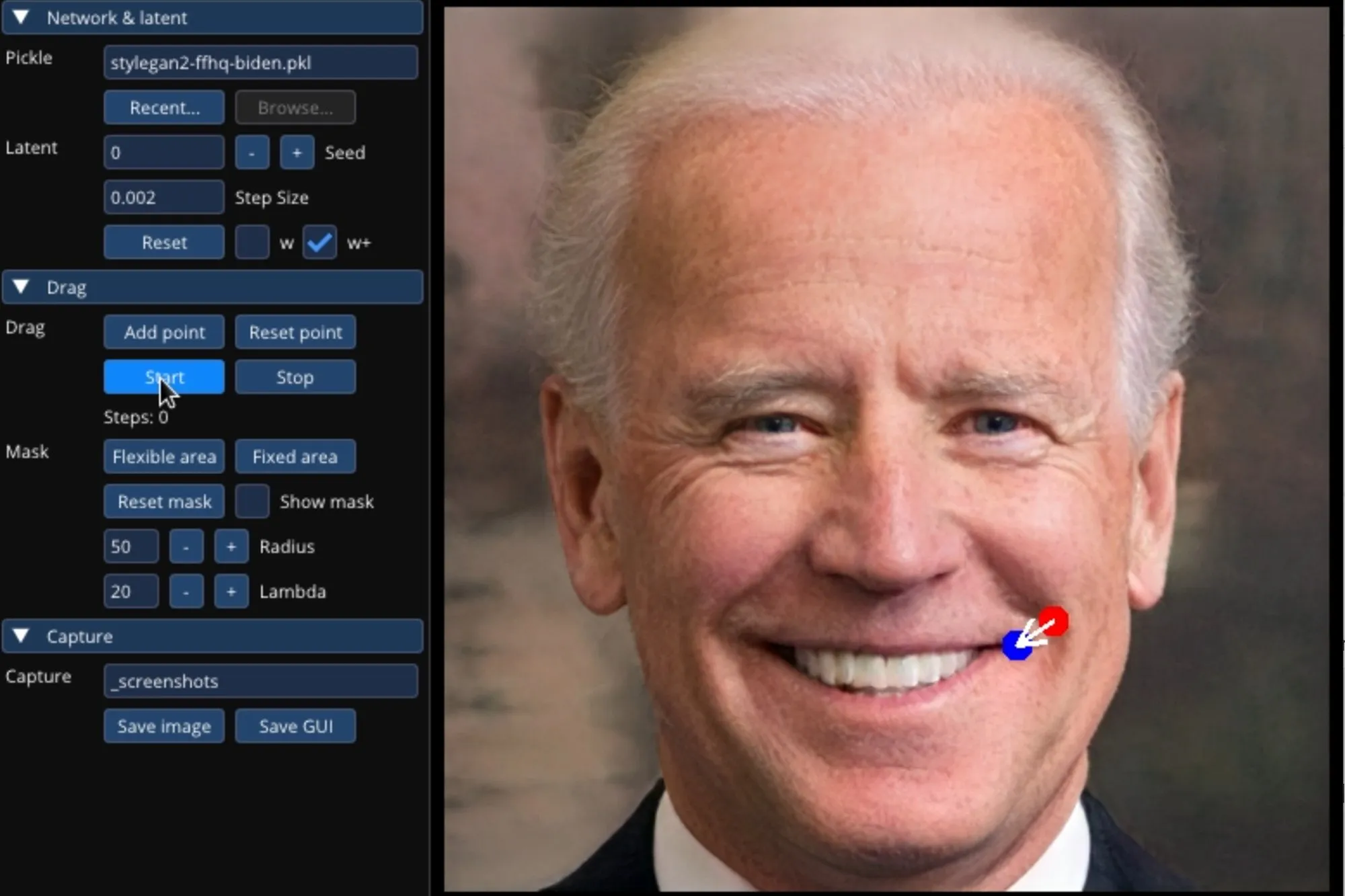
Task: Click the Save GUI capture icon
Action: (x=294, y=725)
